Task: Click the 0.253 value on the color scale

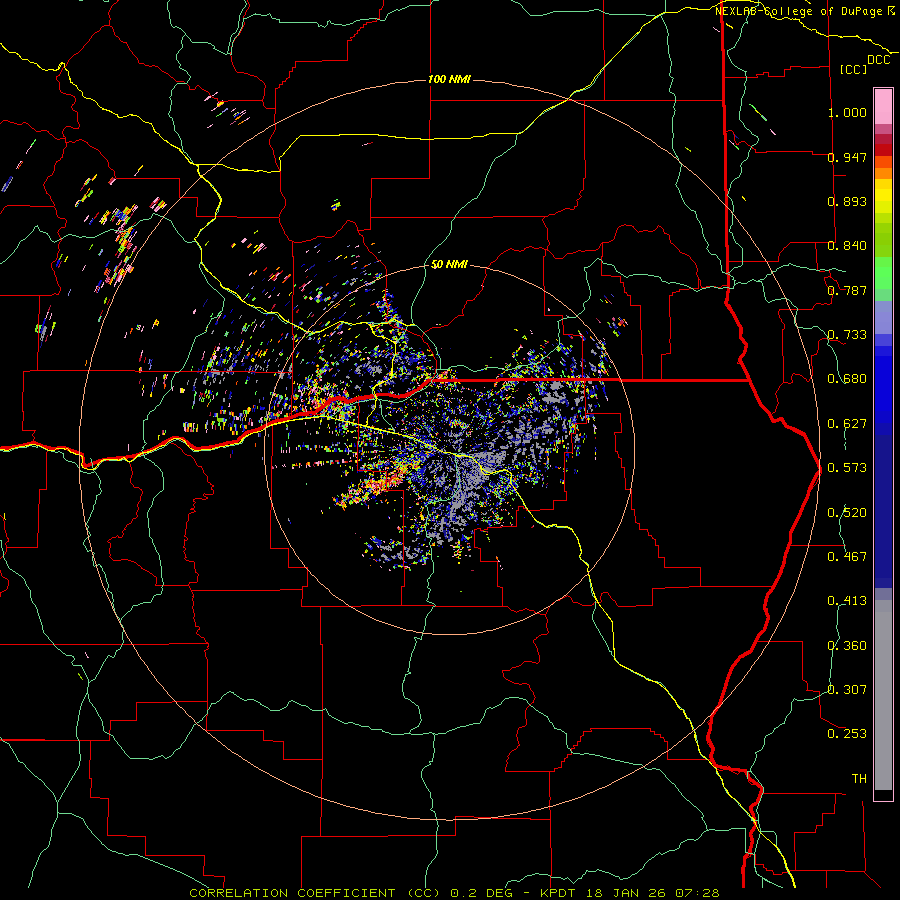Action: 847,734
